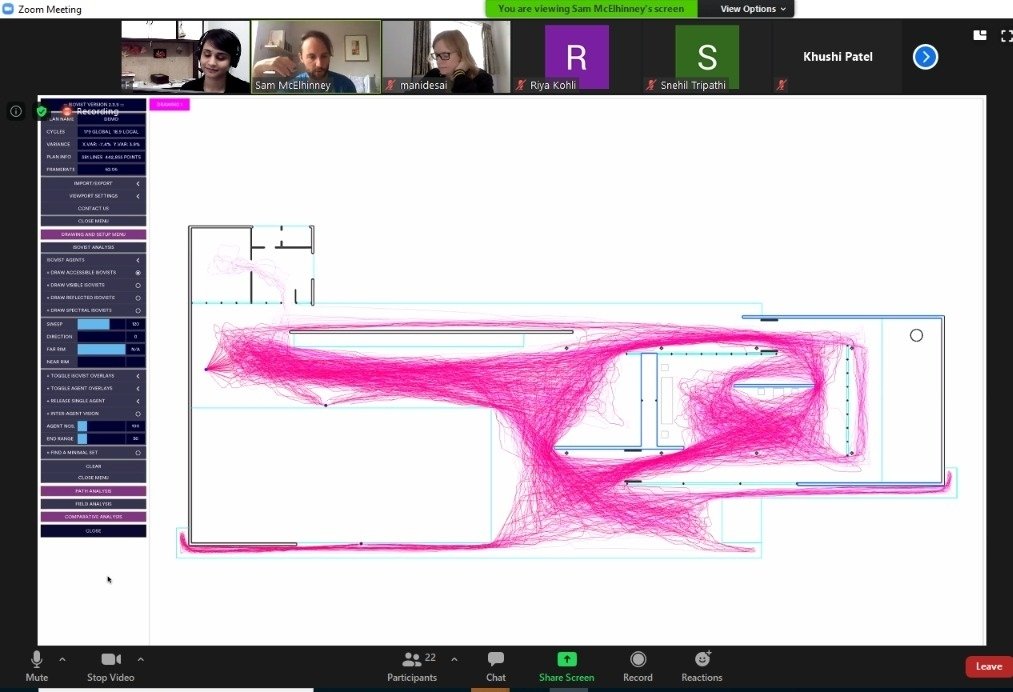The width and height of the screenshot is (1013, 692).
Task: Expand Import/Export section
Action: (x=93, y=183)
